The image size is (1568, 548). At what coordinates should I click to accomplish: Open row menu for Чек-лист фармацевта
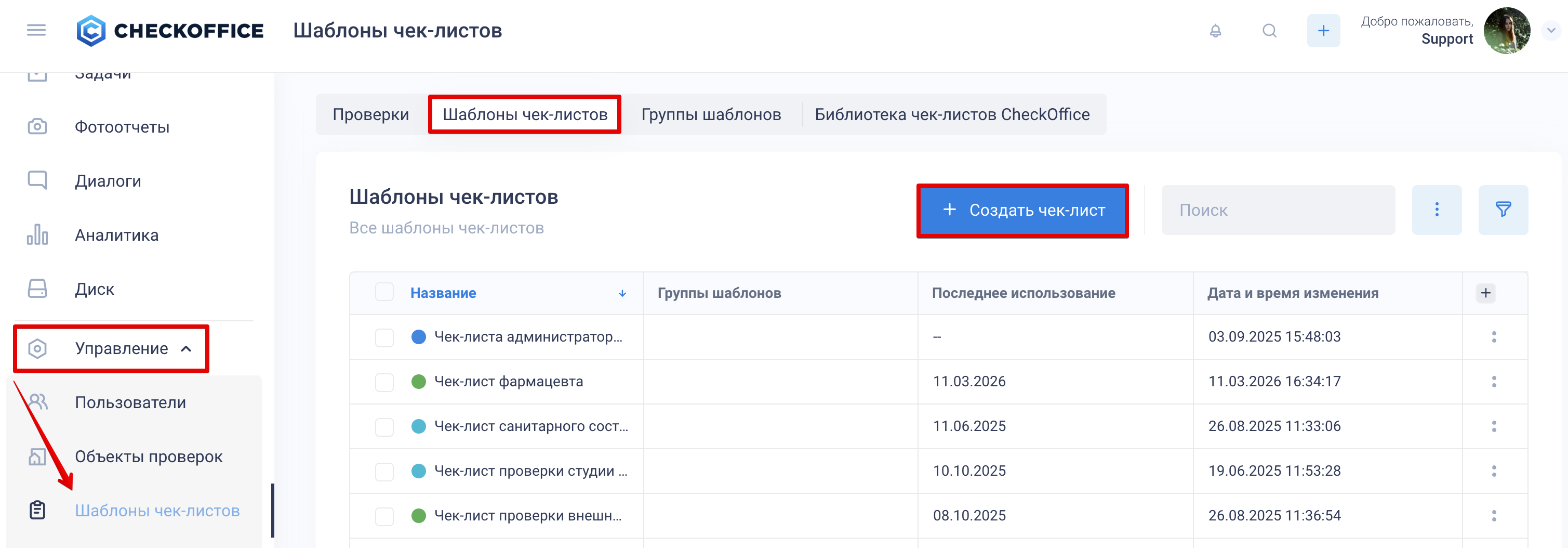pyautogui.click(x=1494, y=382)
